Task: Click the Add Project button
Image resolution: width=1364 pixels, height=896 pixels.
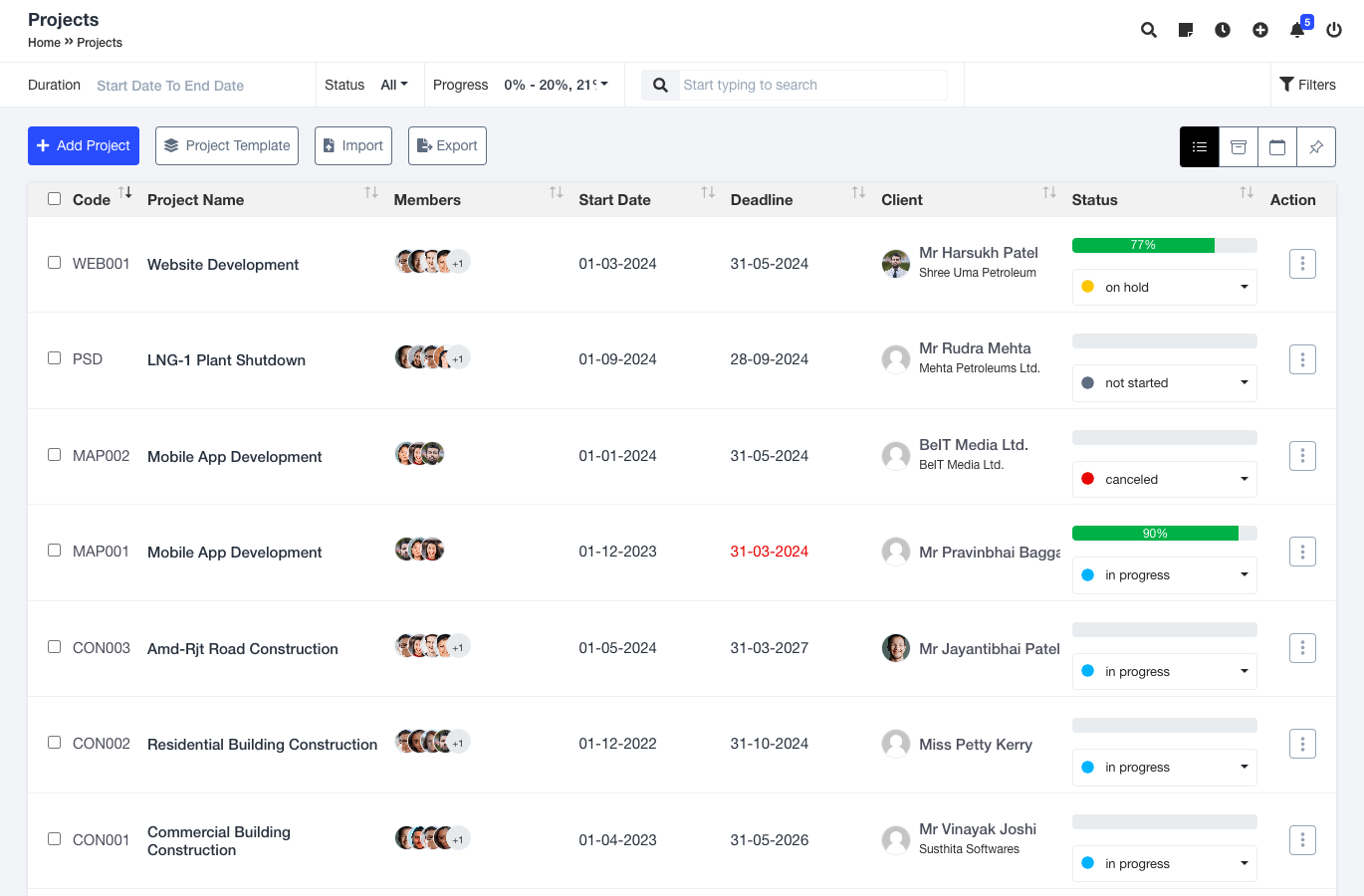Action: [84, 145]
